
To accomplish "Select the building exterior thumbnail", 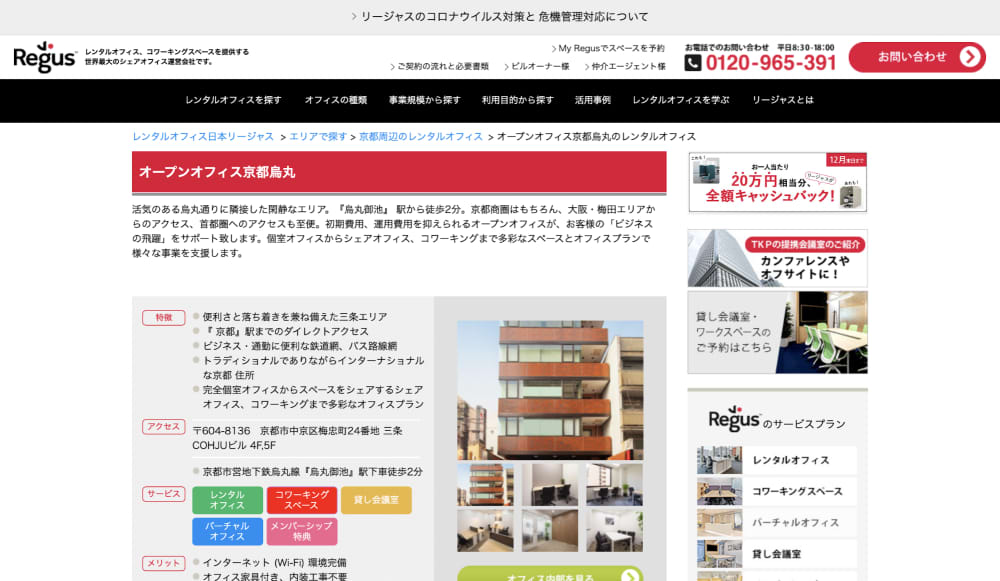I will pos(485,485).
